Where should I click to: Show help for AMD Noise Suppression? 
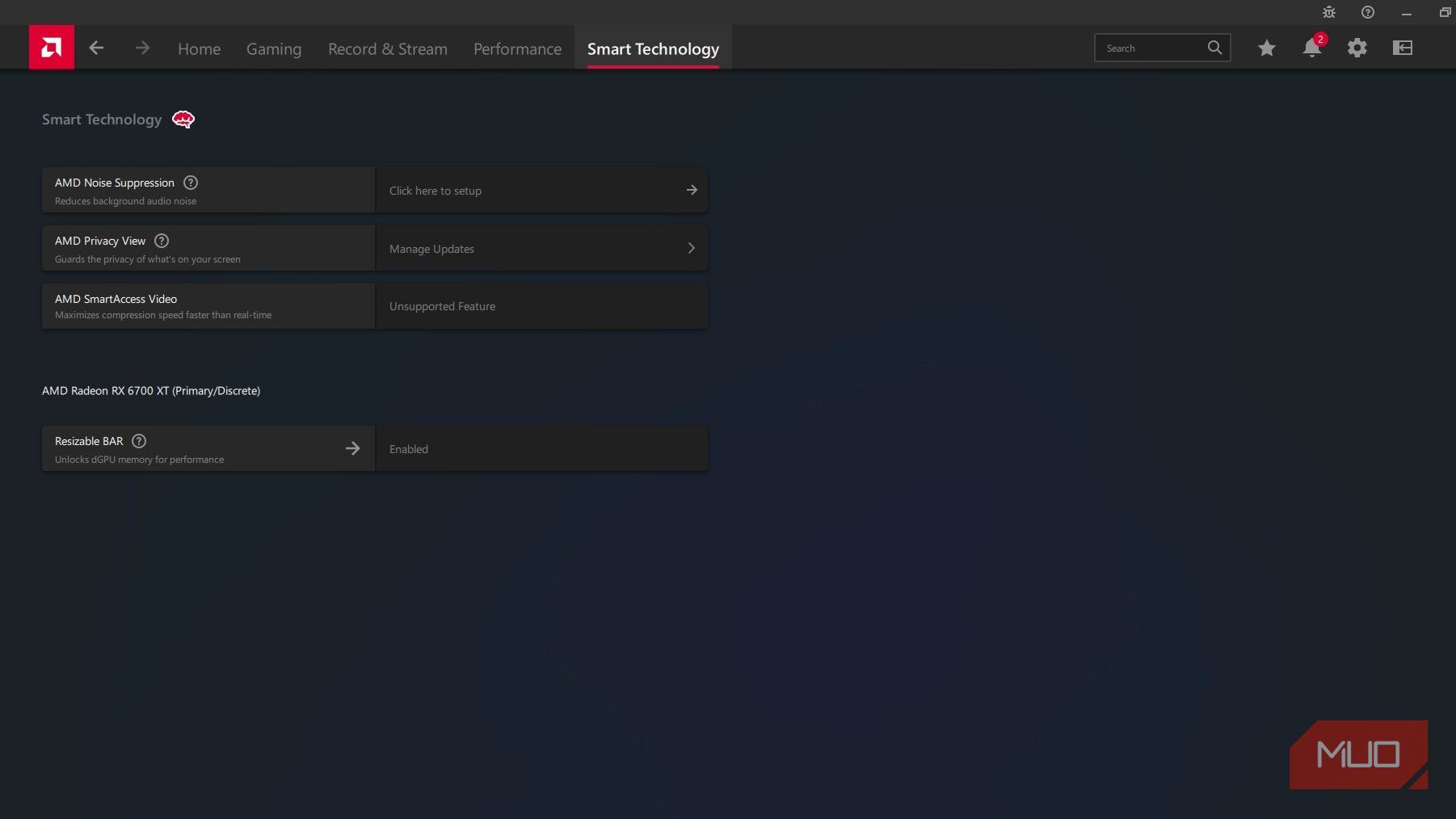click(191, 183)
